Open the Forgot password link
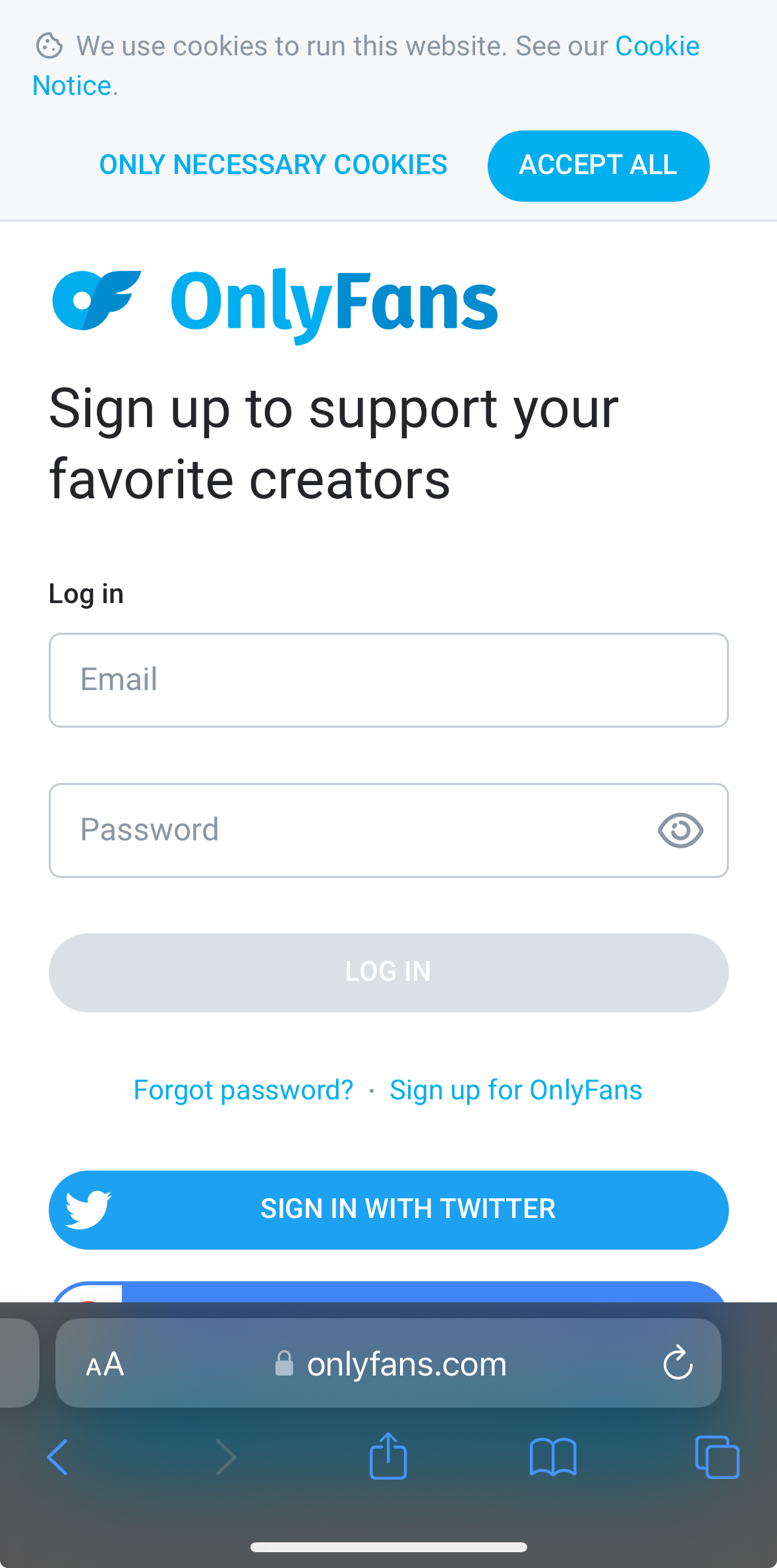The image size is (777, 1568). click(243, 1090)
